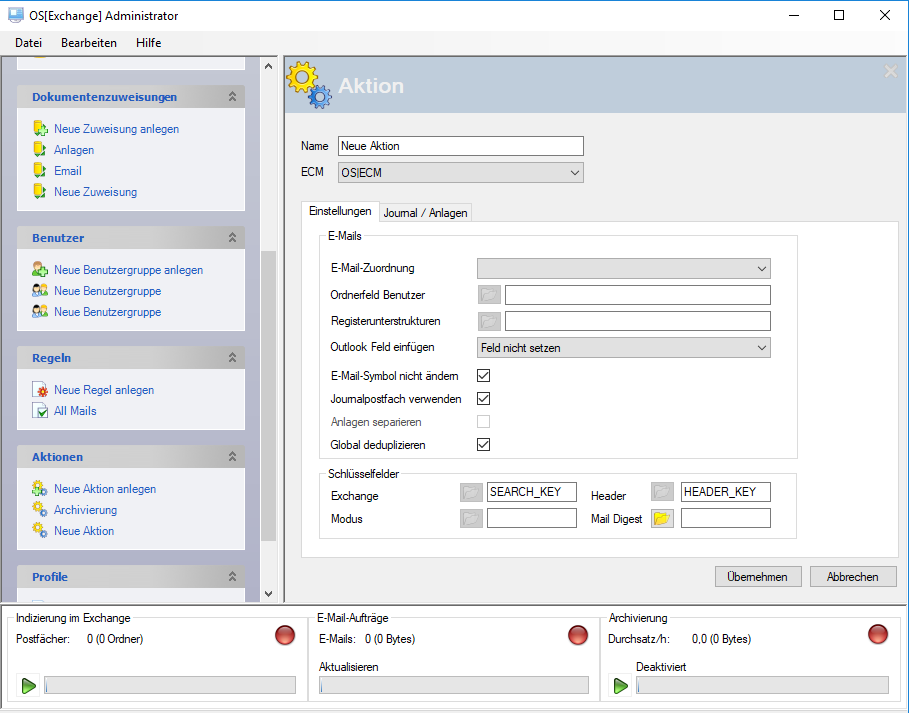Click the Neue Zuweisung anlegen icon

click(40, 129)
